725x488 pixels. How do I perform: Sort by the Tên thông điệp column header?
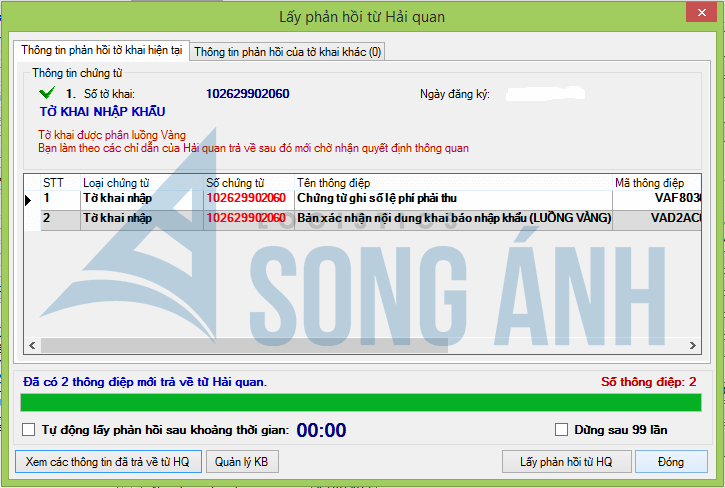pyautogui.click(x=453, y=182)
